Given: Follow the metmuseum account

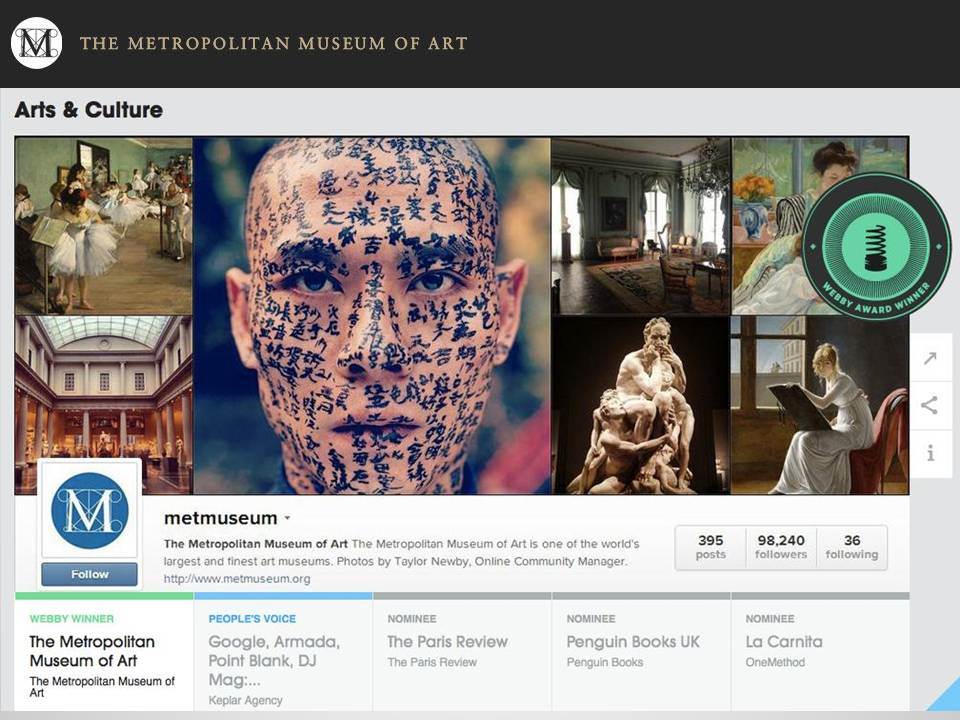Looking at the screenshot, I should [89, 574].
